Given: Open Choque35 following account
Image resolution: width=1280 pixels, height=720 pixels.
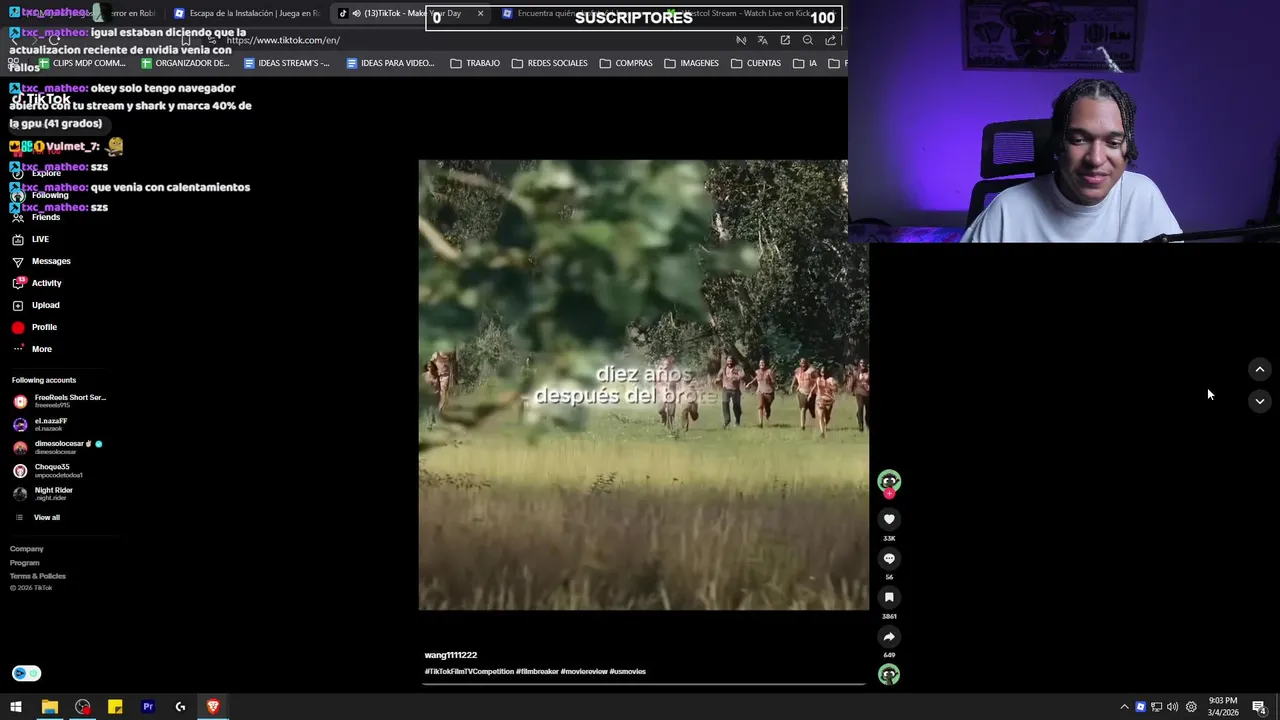Looking at the screenshot, I should click(48, 470).
